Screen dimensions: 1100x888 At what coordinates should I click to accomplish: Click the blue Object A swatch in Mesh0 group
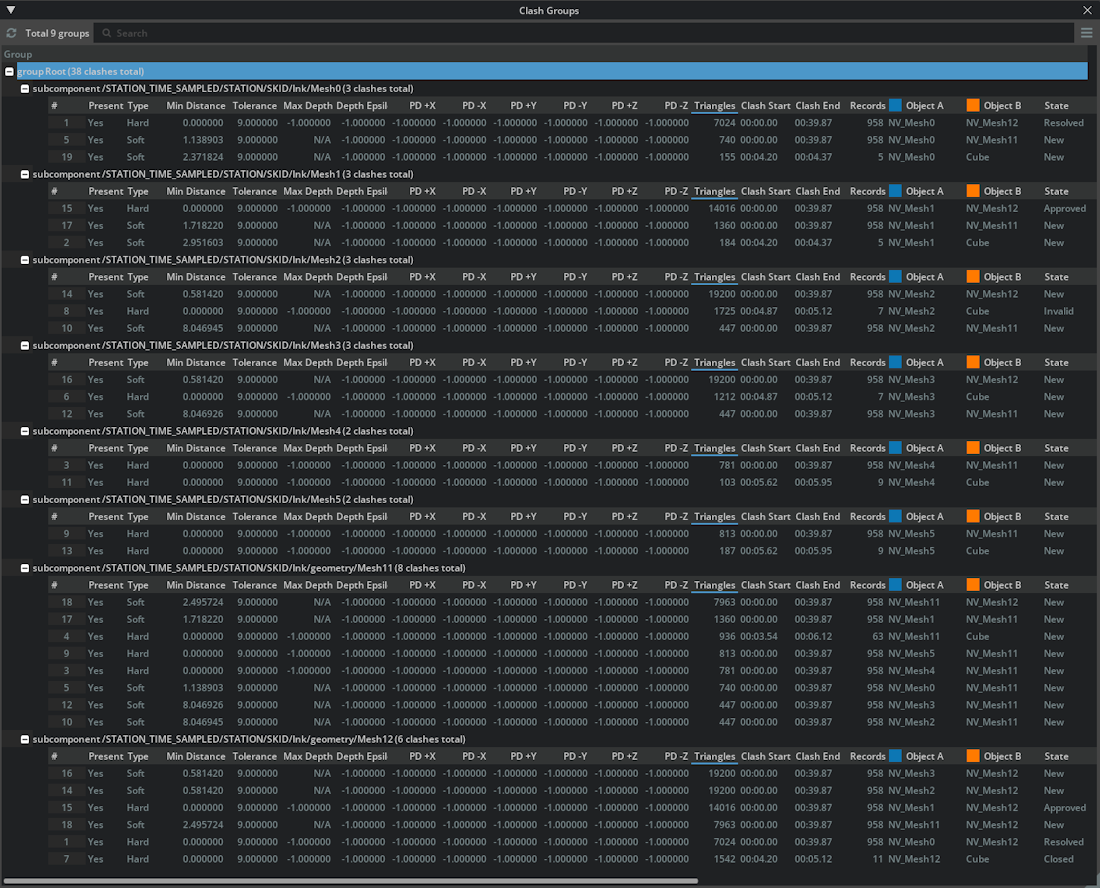pos(895,105)
